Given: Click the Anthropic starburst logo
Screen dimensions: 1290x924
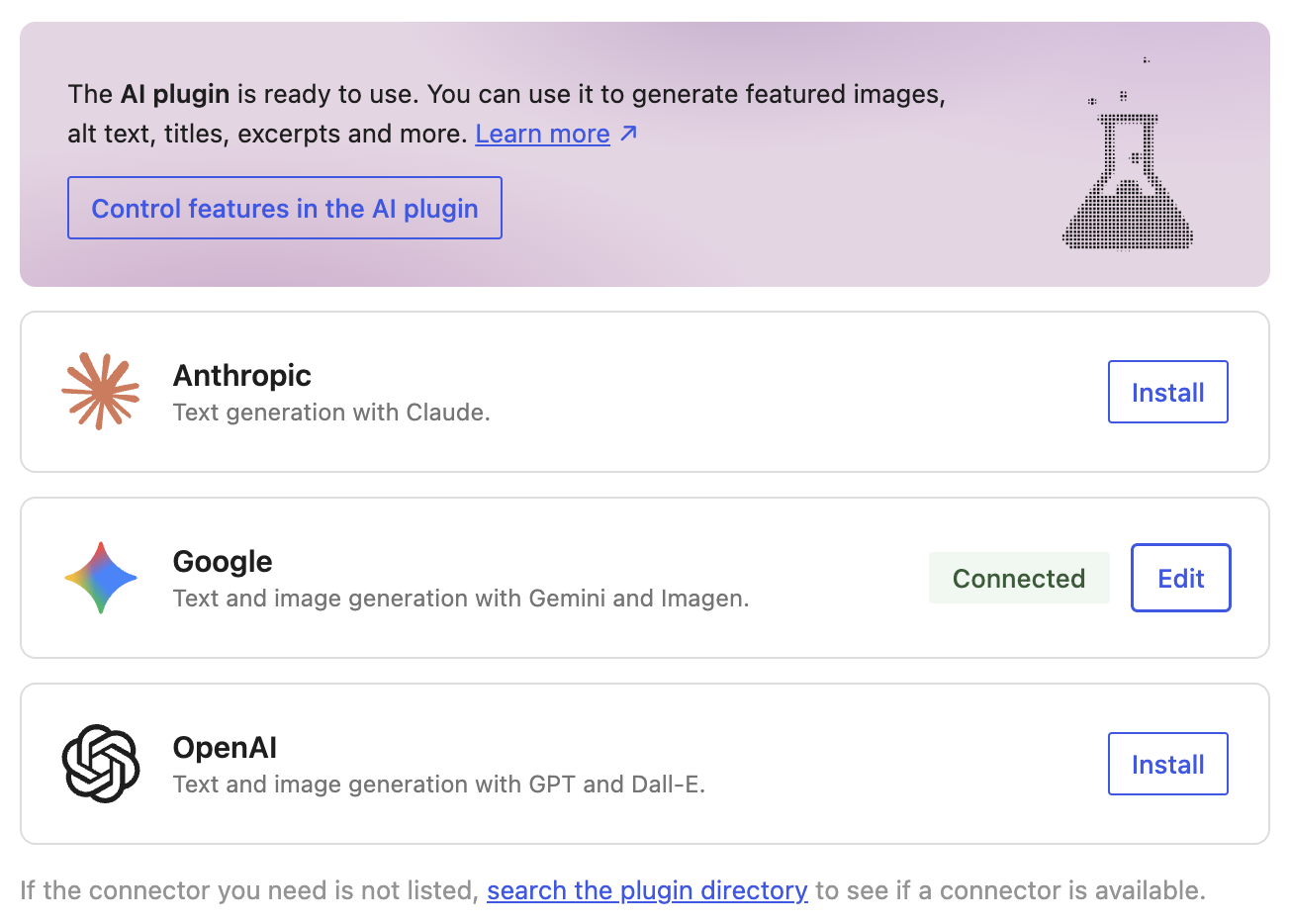Looking at the screenshot, I should (x=101, y=392).
